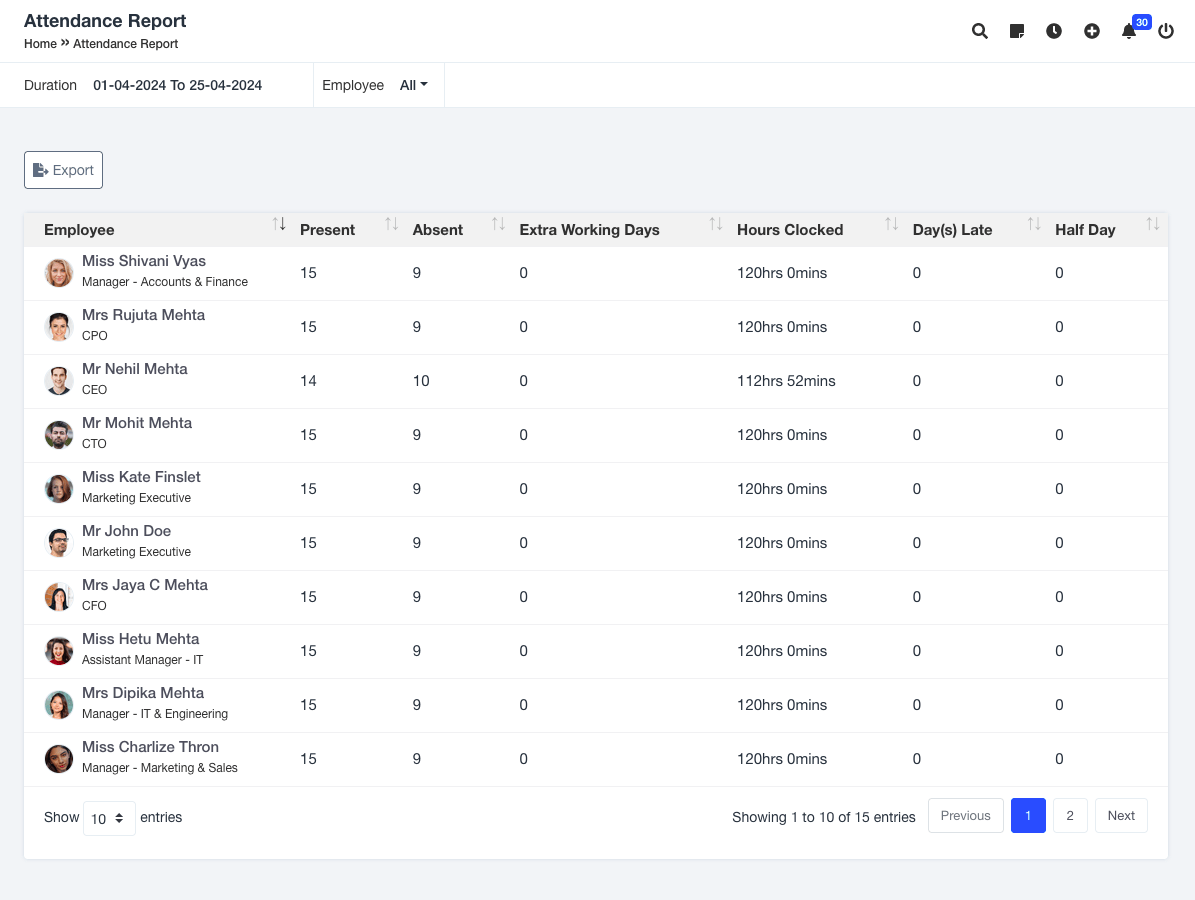Viewport: 1195px width, 900px height.
Task: Sort by Present column arrows
Action: click(392, 225)
